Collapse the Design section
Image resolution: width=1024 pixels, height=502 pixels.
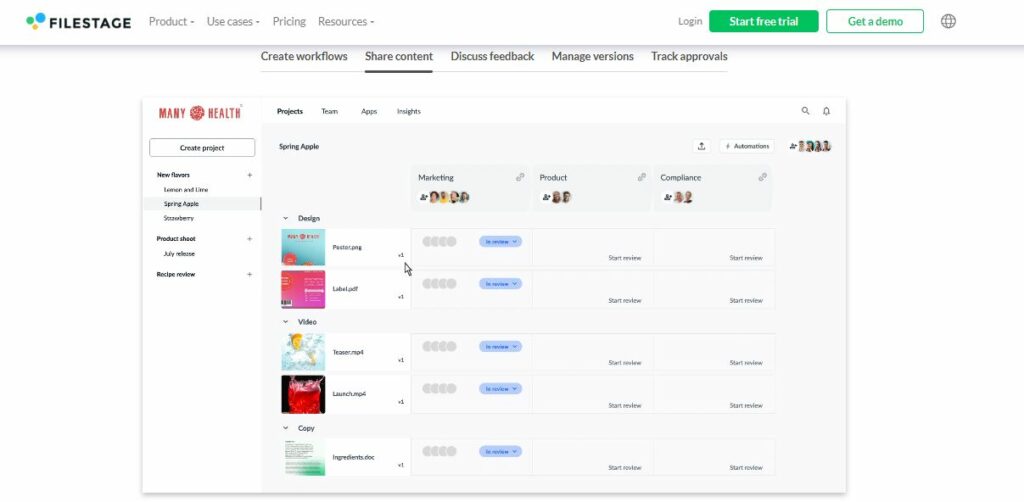coord(285,218)
